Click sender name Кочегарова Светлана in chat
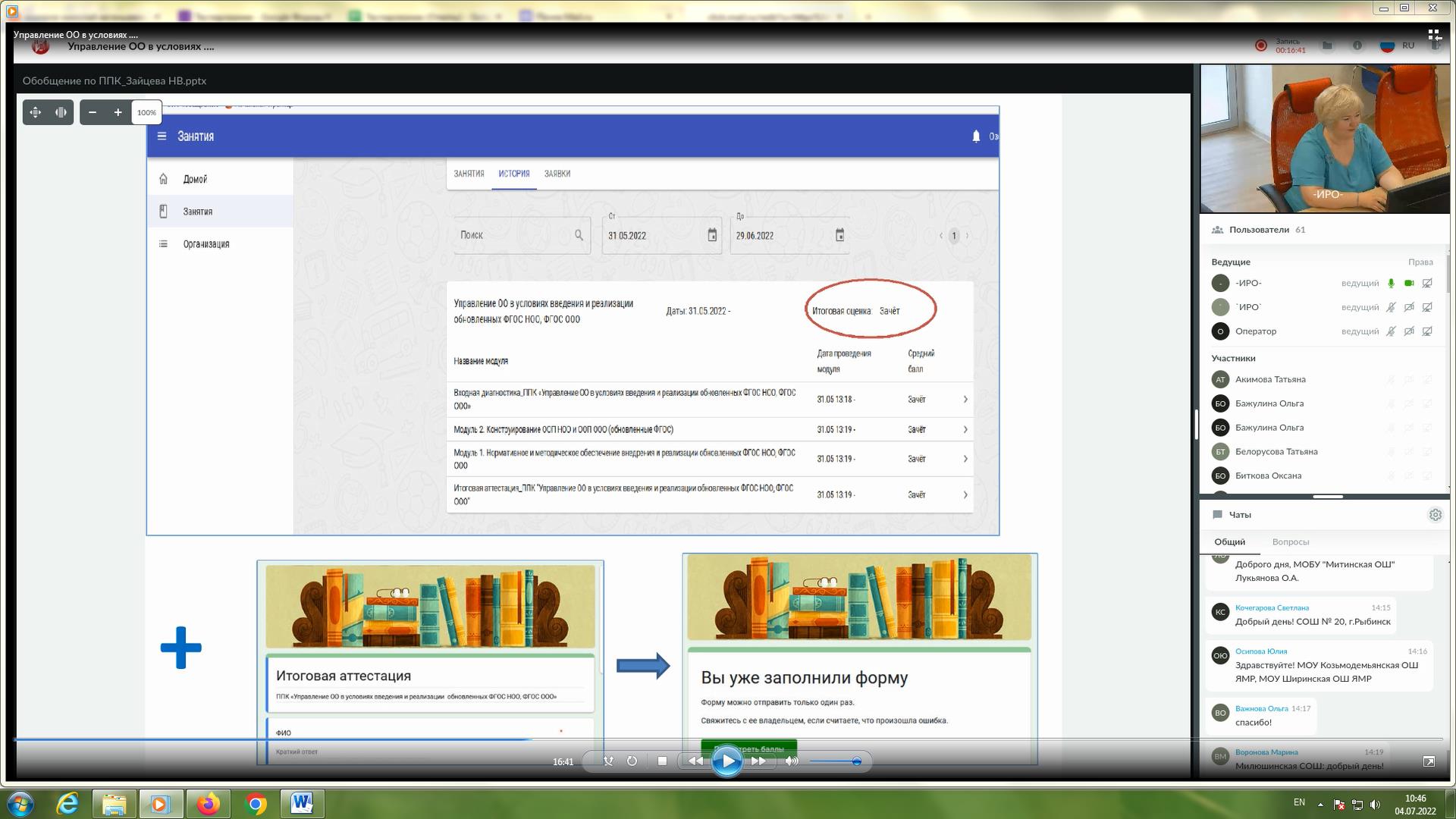This screenshot has height=819, width=1456. [1271, 607]
